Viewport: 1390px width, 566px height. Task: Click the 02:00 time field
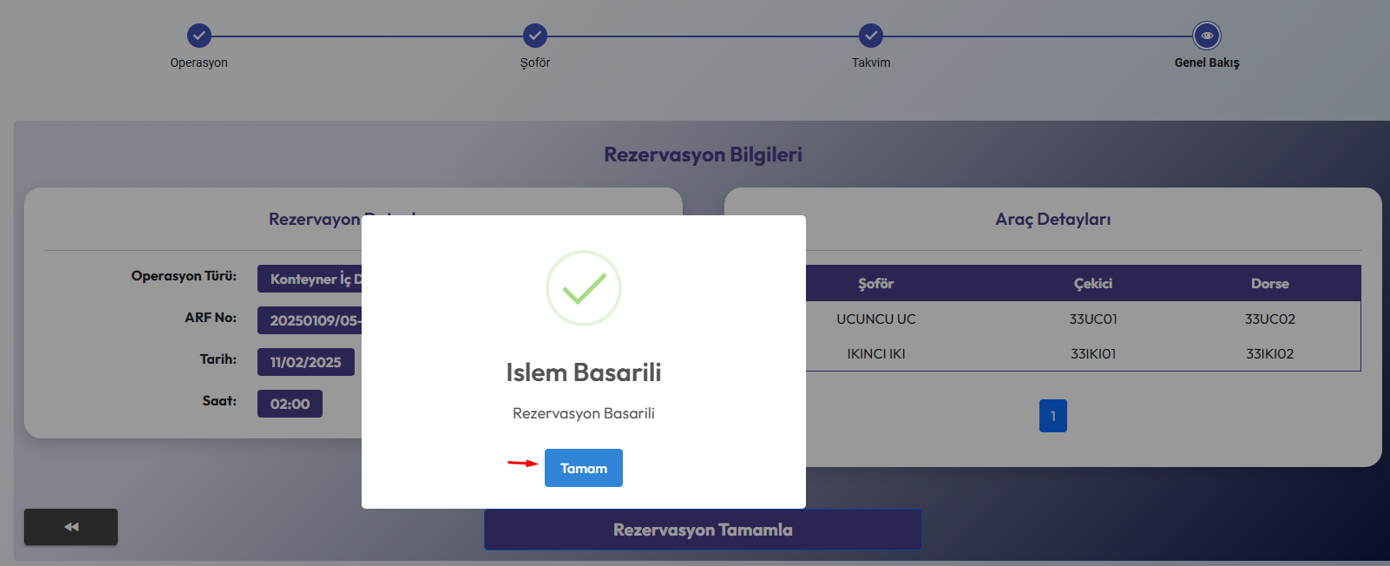pyautogui.click(x=290, y=404)
